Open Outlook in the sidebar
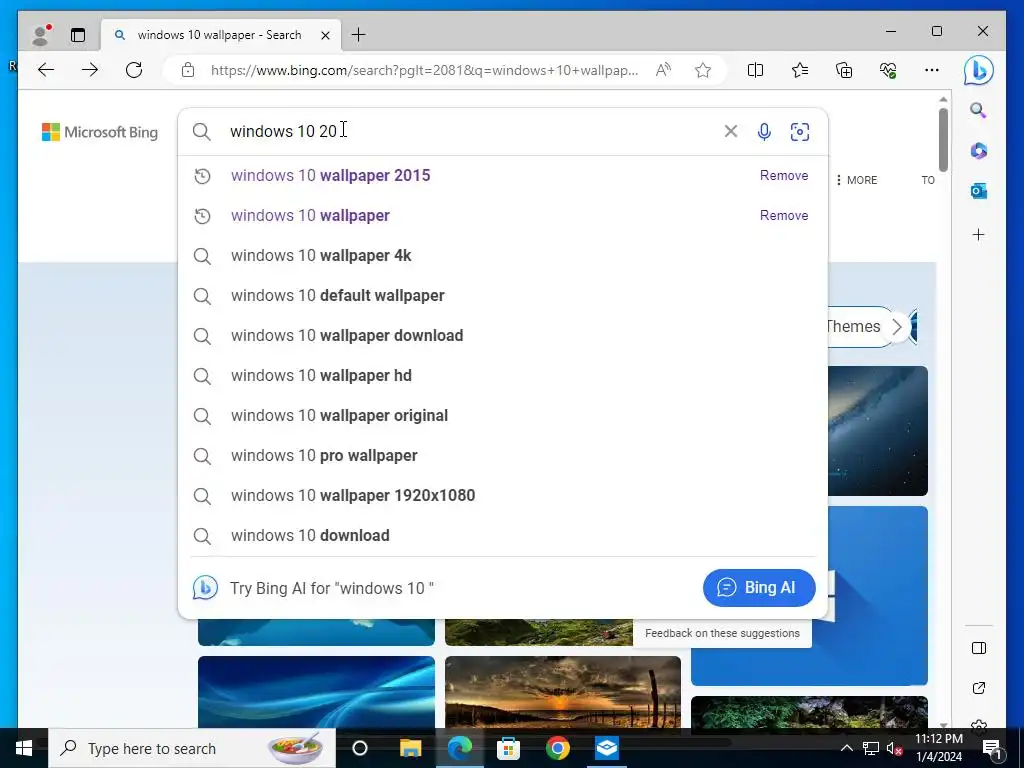The height and width of the screenshot is (768, 1024). click(978, 191)
